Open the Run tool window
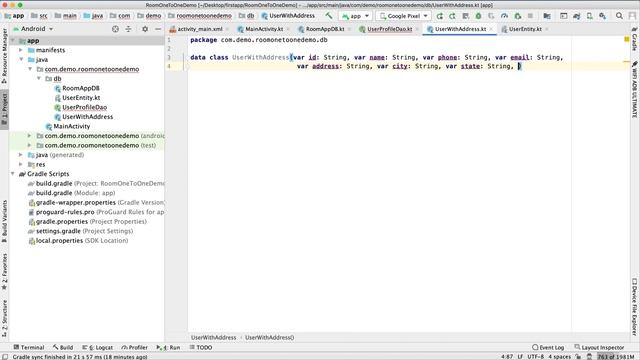This screenshot has height=360, width=640. (x=168, y=347)
